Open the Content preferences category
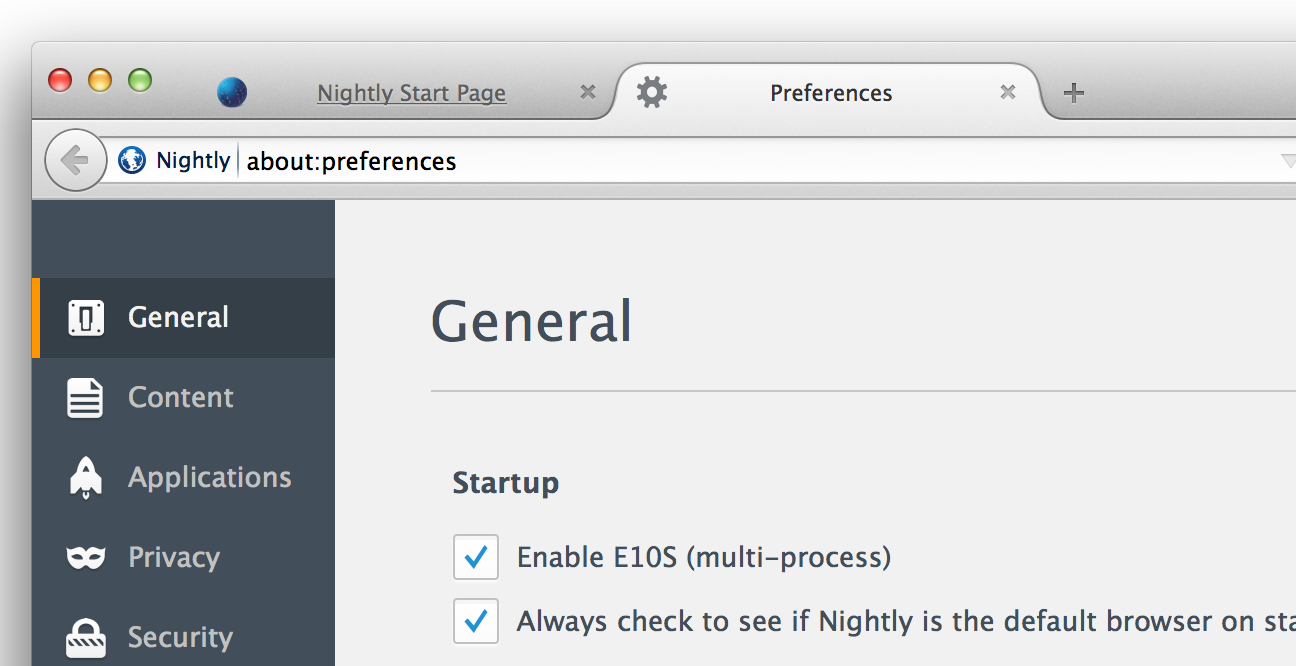 [x=184, y=398]
